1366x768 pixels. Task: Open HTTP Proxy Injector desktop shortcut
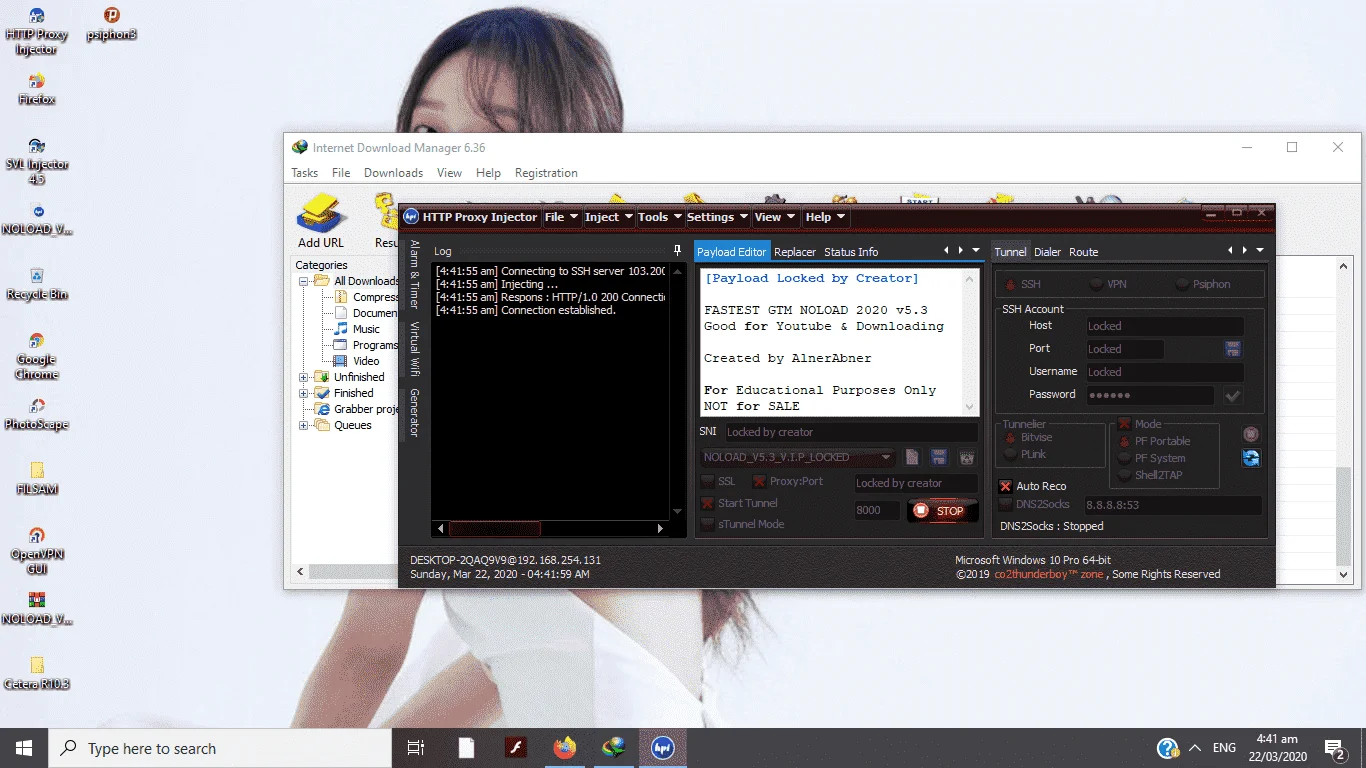pyautogui.click(x=37, y=31)
